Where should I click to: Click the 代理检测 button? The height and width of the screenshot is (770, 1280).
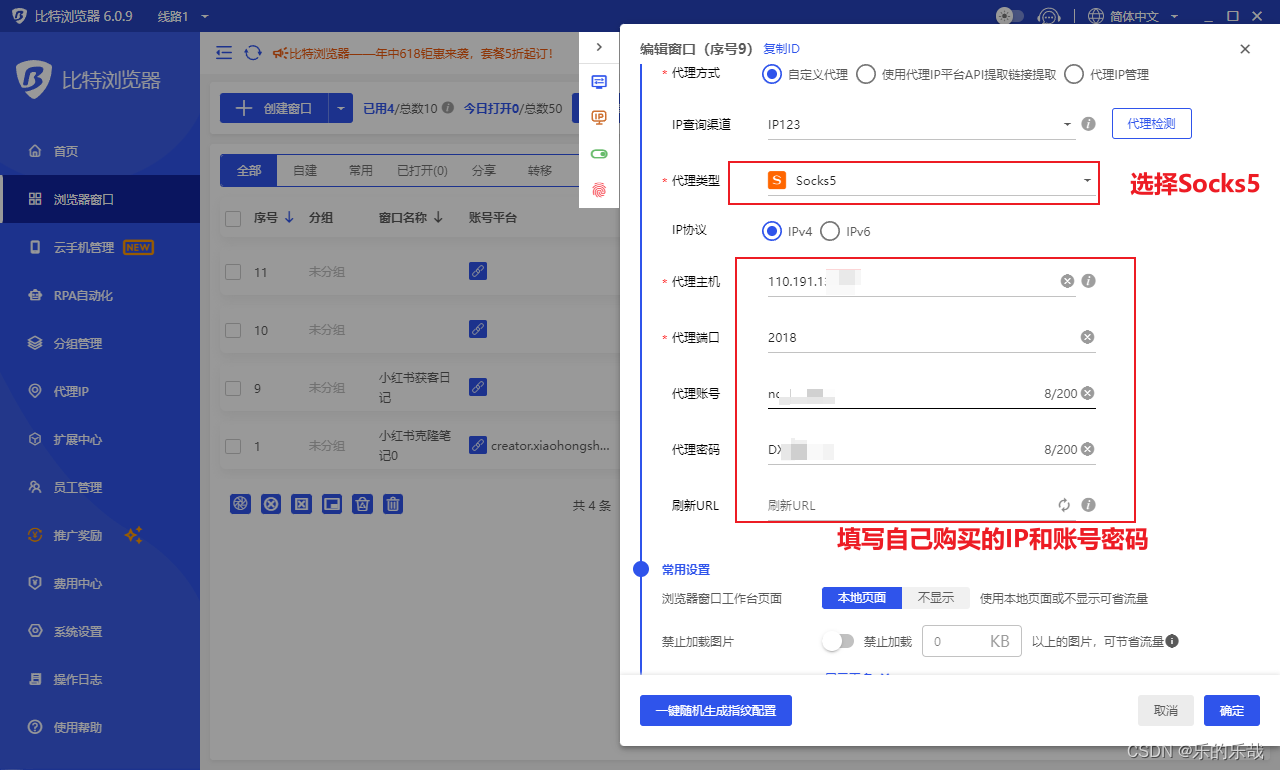[x=1151, y=124]
